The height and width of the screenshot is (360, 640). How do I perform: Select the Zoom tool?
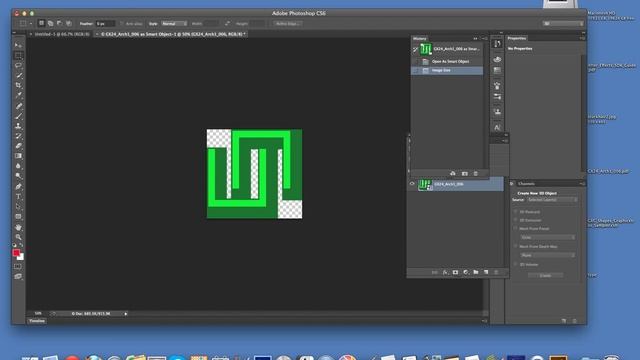(18, 237)
